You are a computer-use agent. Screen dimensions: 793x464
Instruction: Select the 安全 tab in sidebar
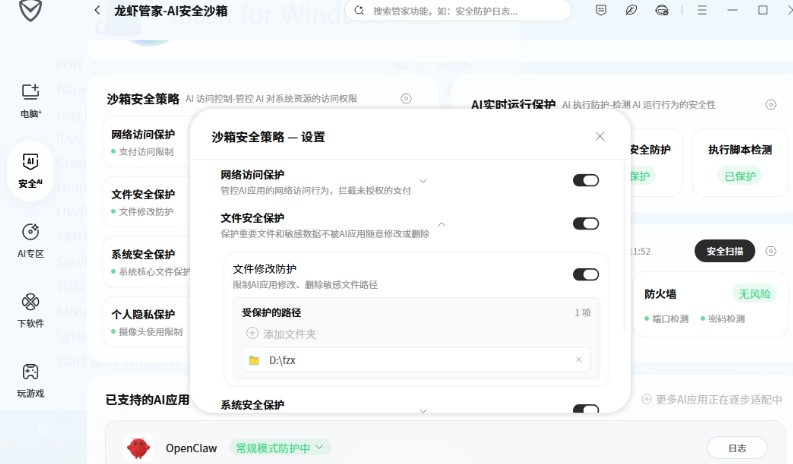tap(30, 168)
